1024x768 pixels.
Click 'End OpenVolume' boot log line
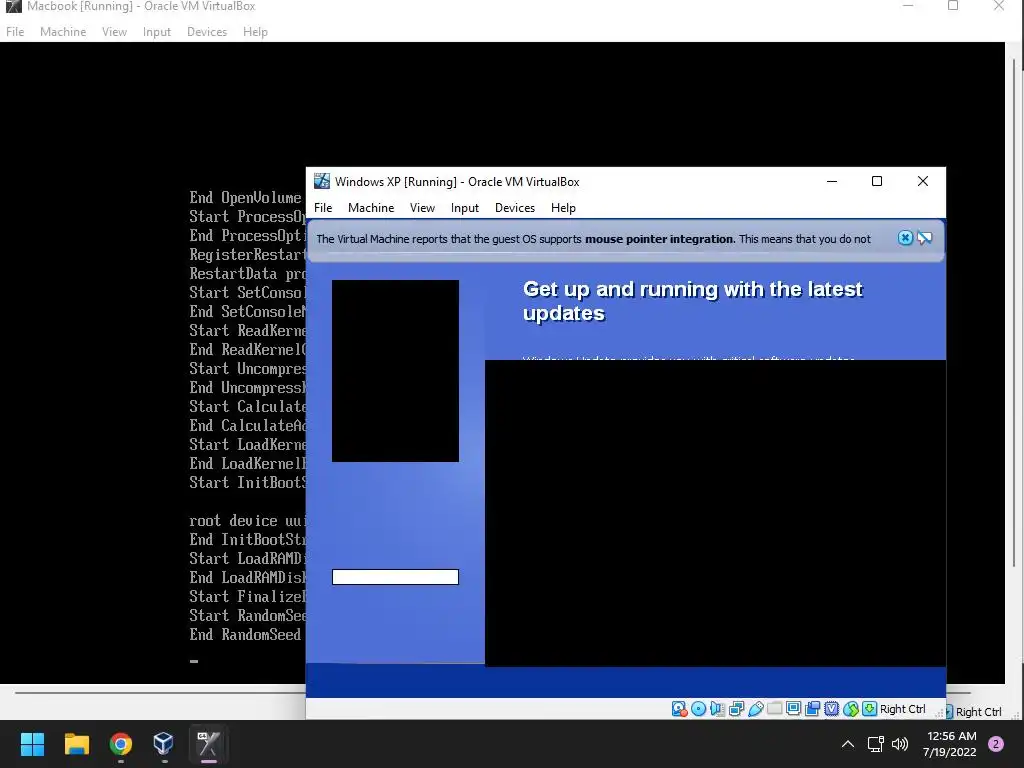[245, 198]
